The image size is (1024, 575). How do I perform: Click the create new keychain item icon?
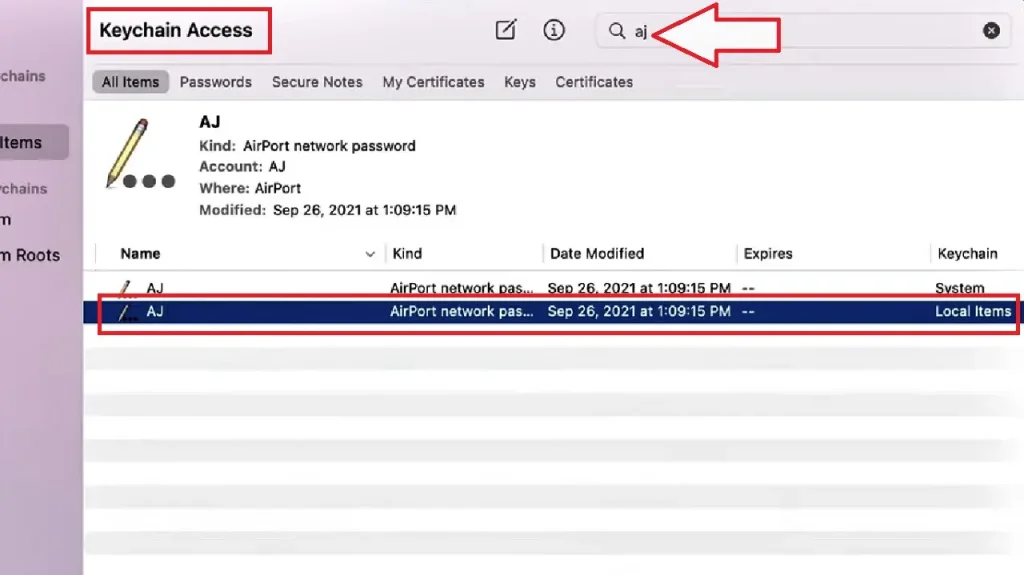point(505,30)
